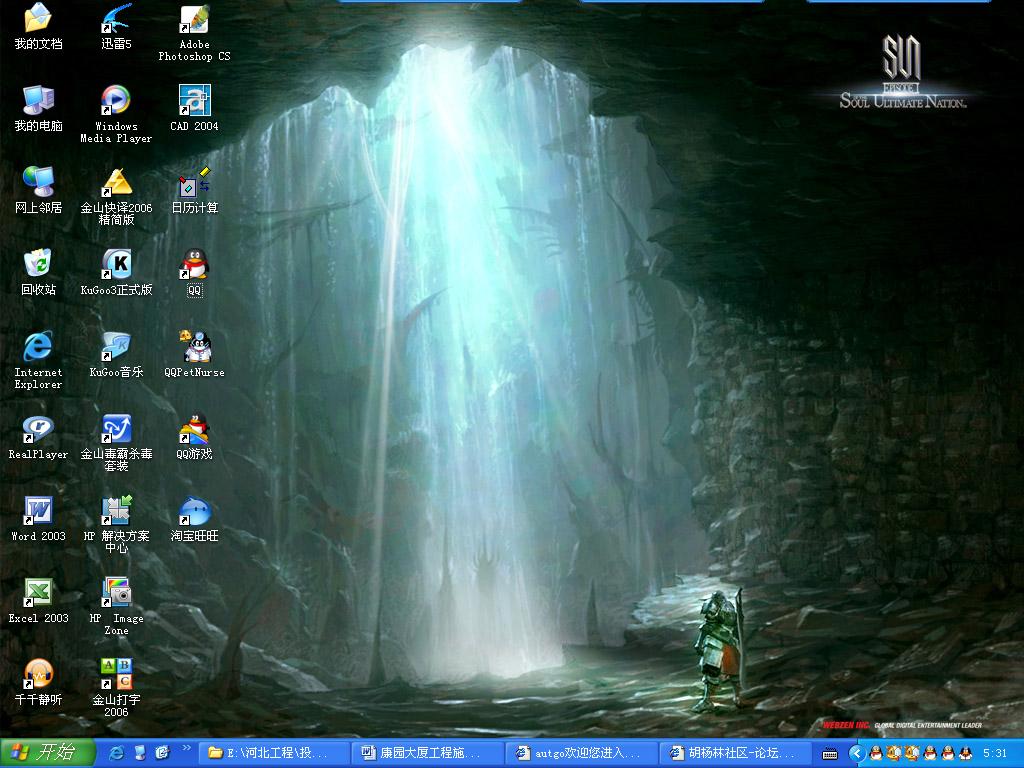Select the 千千静听 music player shortcut
This screenshot has height=768, width=1024.
pyautogui.click(x=38, y=682)
